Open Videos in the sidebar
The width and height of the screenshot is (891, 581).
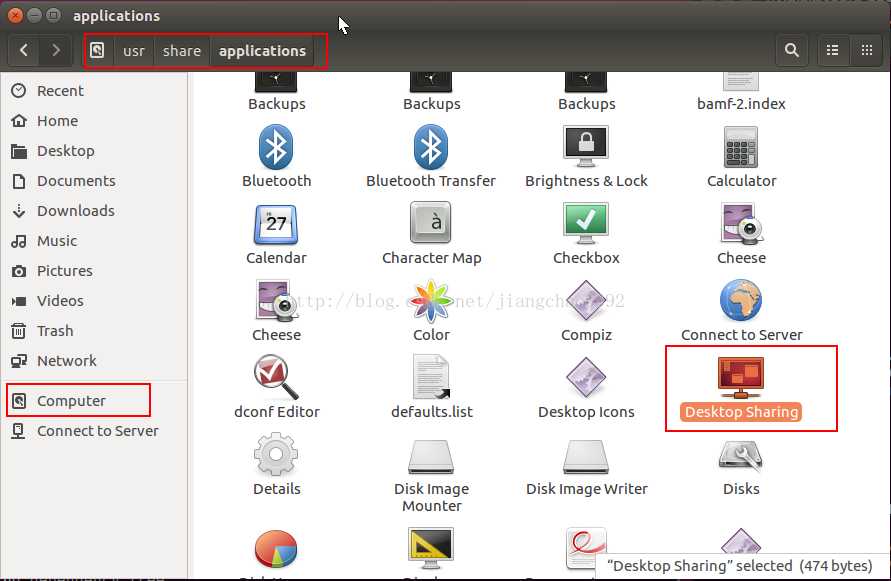click(94, 301)
